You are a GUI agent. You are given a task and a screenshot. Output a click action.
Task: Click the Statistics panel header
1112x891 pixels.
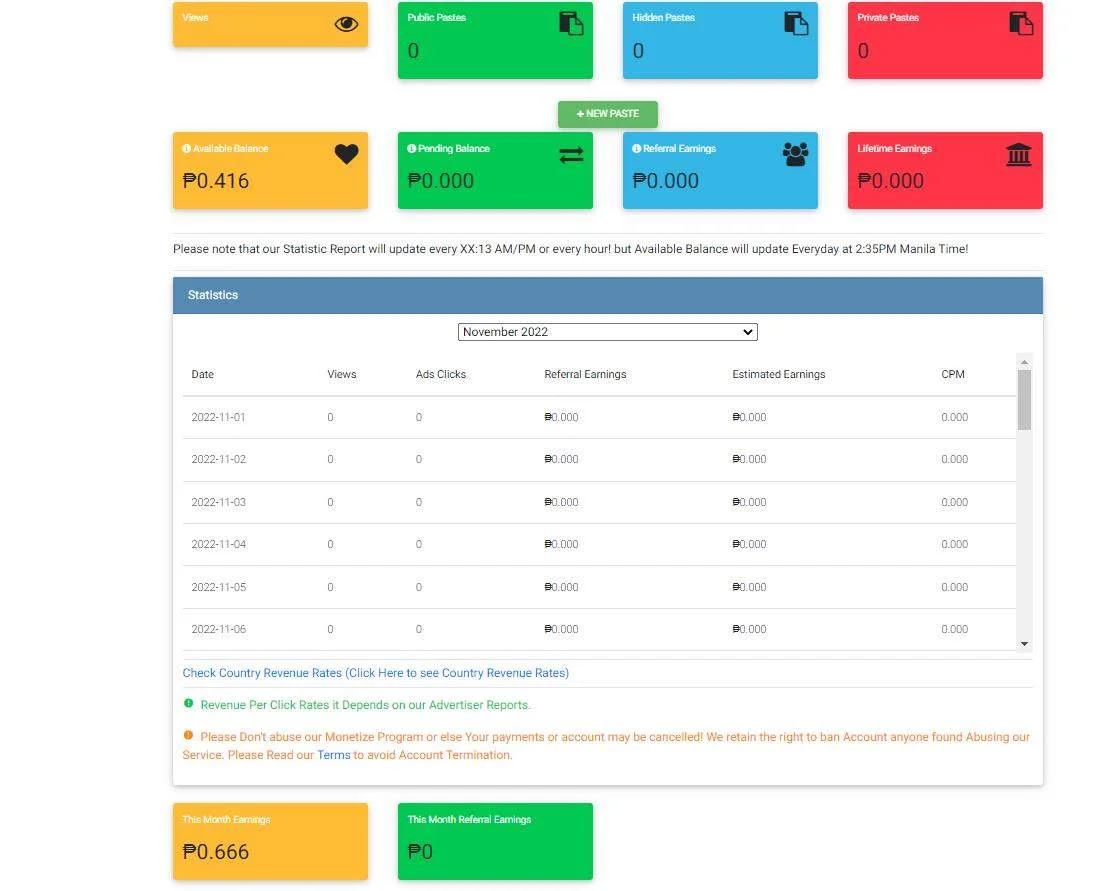coord(608,295)
